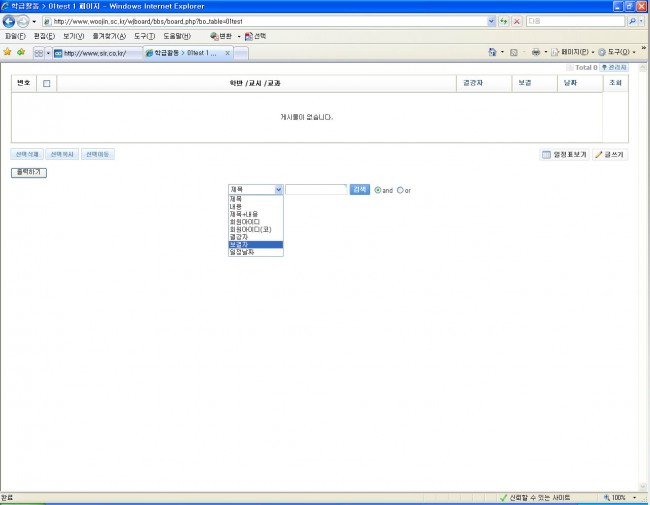Click the Quick Tabs grid icon
650x505 pixels.
39,53
